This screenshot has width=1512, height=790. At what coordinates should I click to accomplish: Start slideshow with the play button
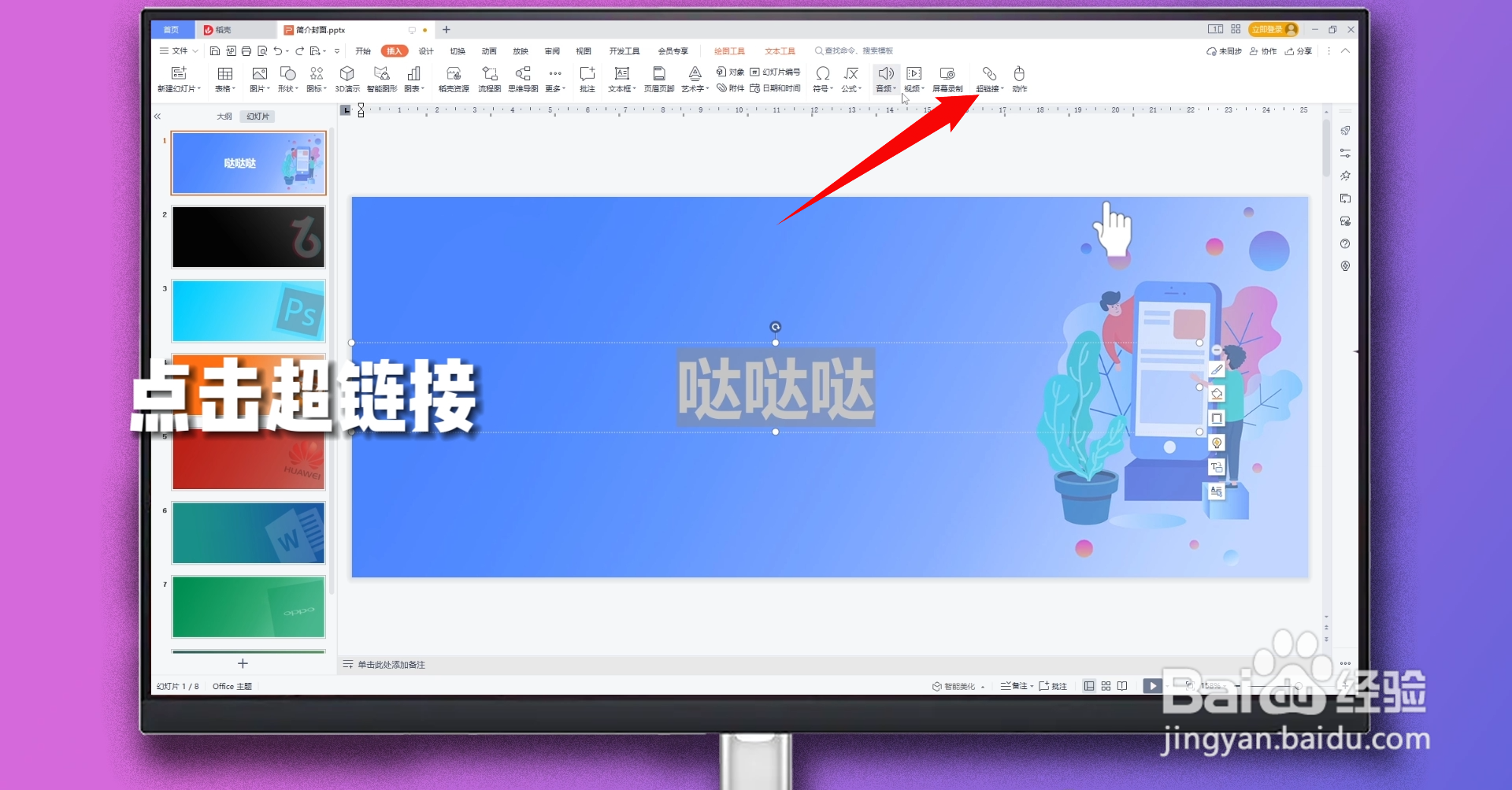click(x=1152, y=686)
